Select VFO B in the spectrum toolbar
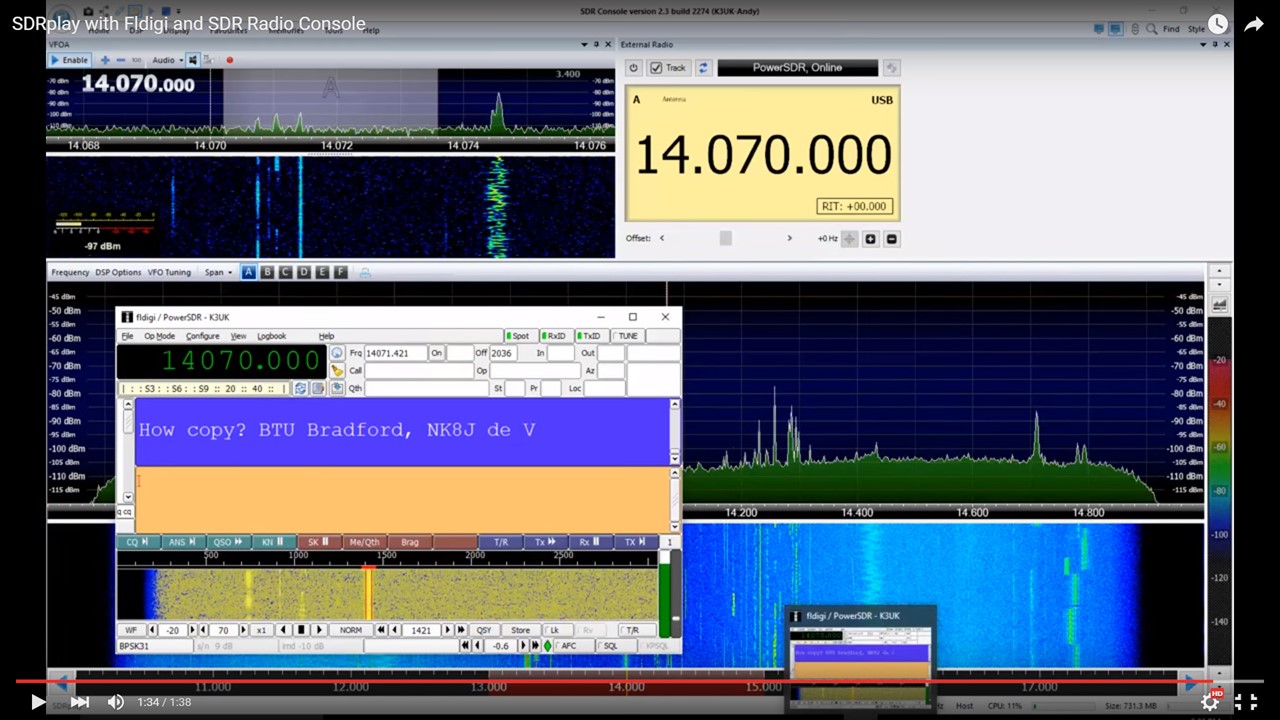The image size is (1280, 720). pyautogui.click(x=267, y=272)
